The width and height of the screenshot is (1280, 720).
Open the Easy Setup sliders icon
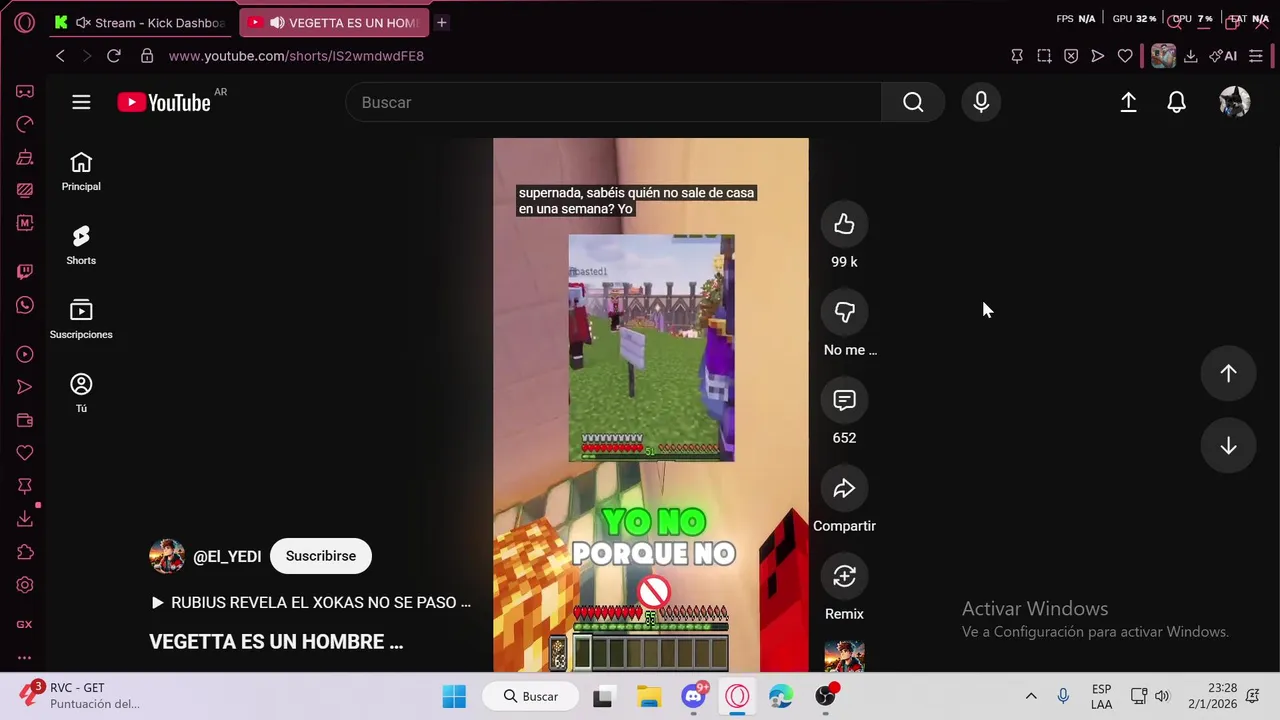click(x=1256, y=56)
